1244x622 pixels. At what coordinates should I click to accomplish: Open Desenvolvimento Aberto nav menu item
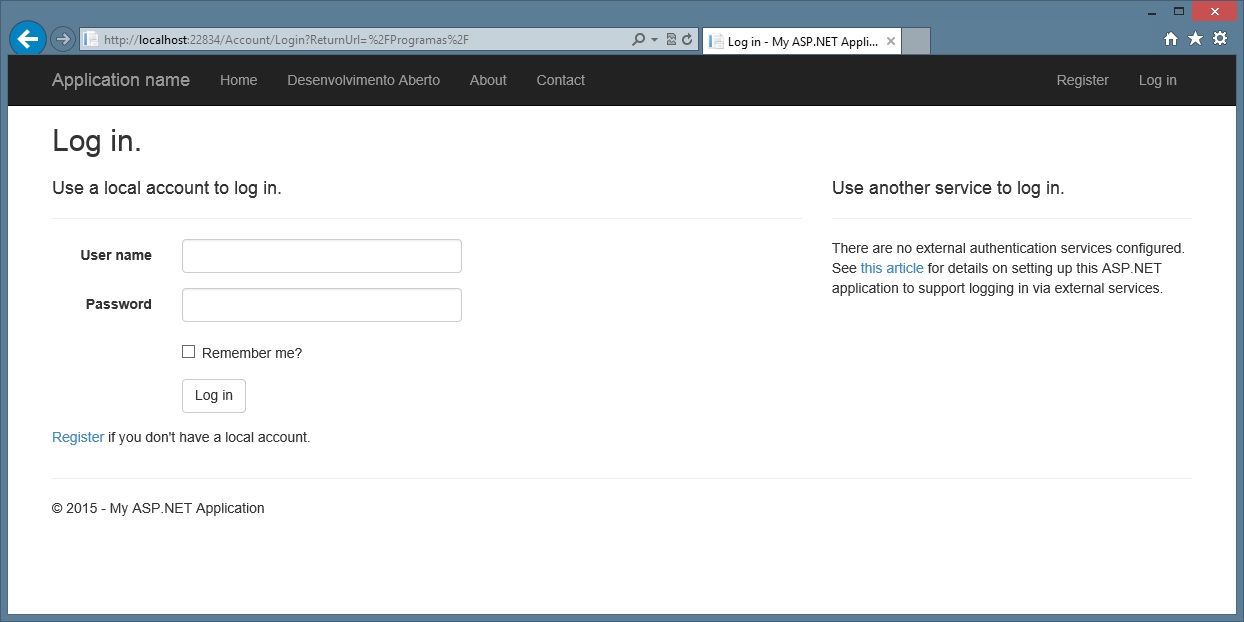363,80
